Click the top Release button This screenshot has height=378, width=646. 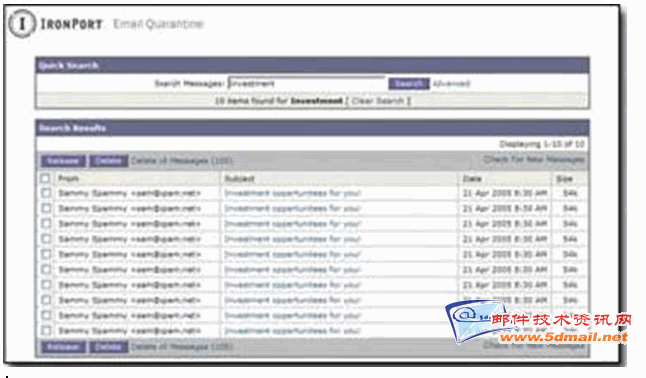tap(63, 160)
